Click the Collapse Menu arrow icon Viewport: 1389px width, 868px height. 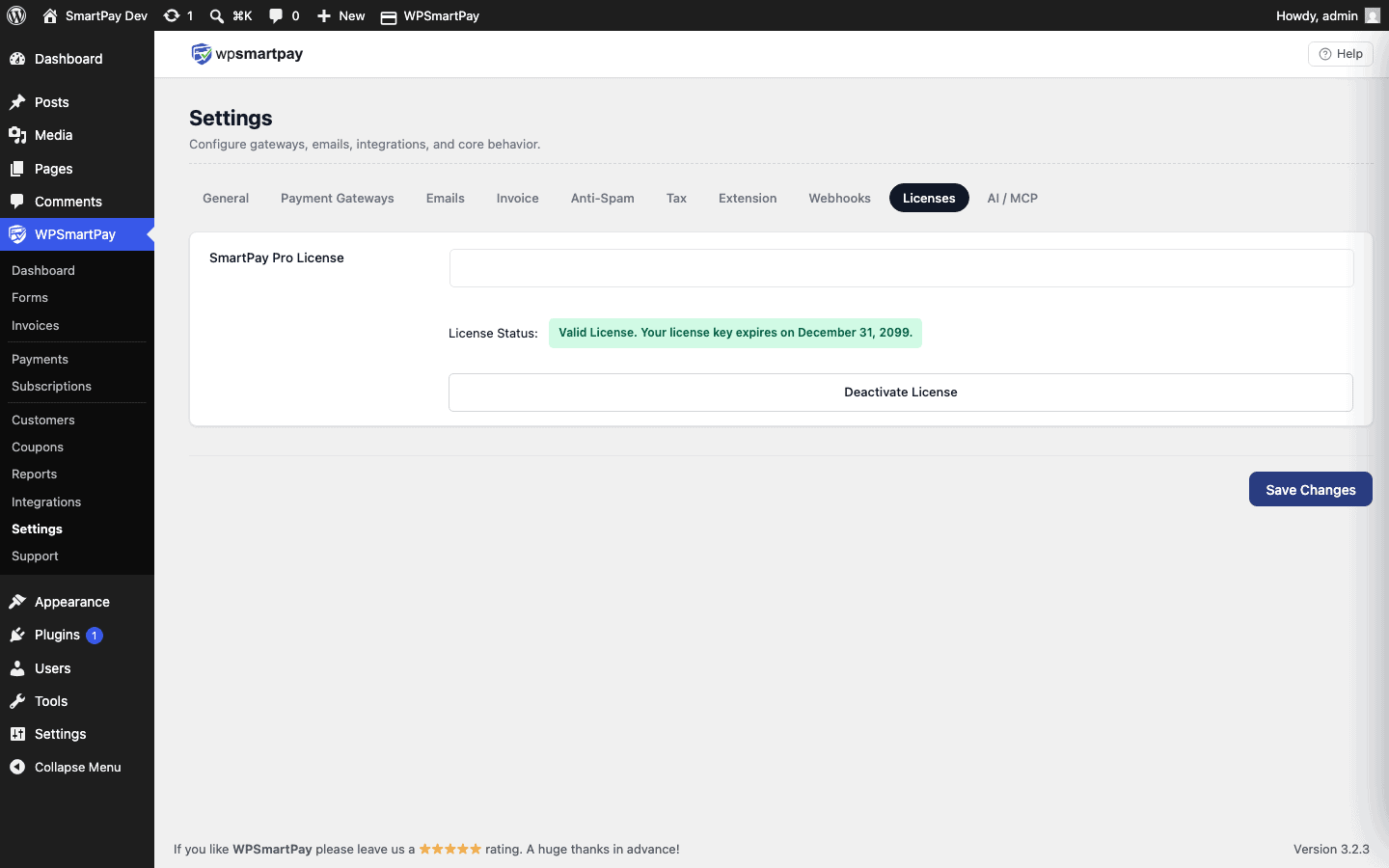pyautogui.click(x=17, y=767)
